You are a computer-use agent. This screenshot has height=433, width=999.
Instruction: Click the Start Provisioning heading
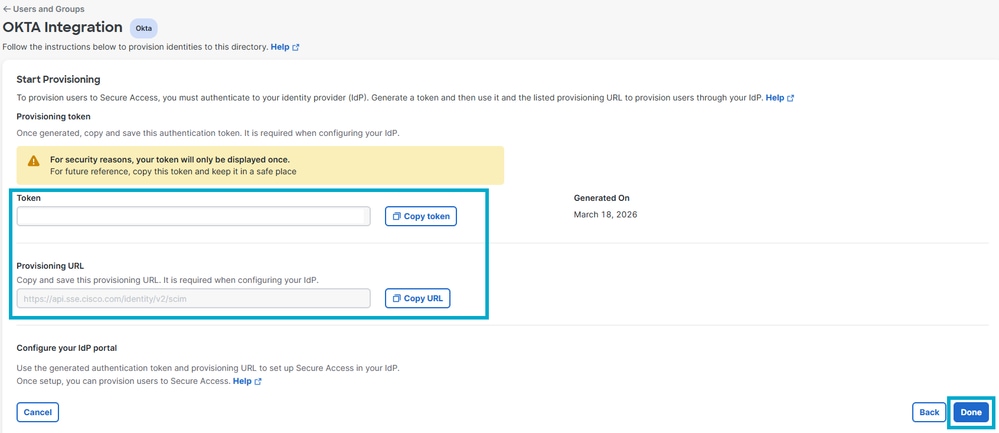click(x=58, y=80)
